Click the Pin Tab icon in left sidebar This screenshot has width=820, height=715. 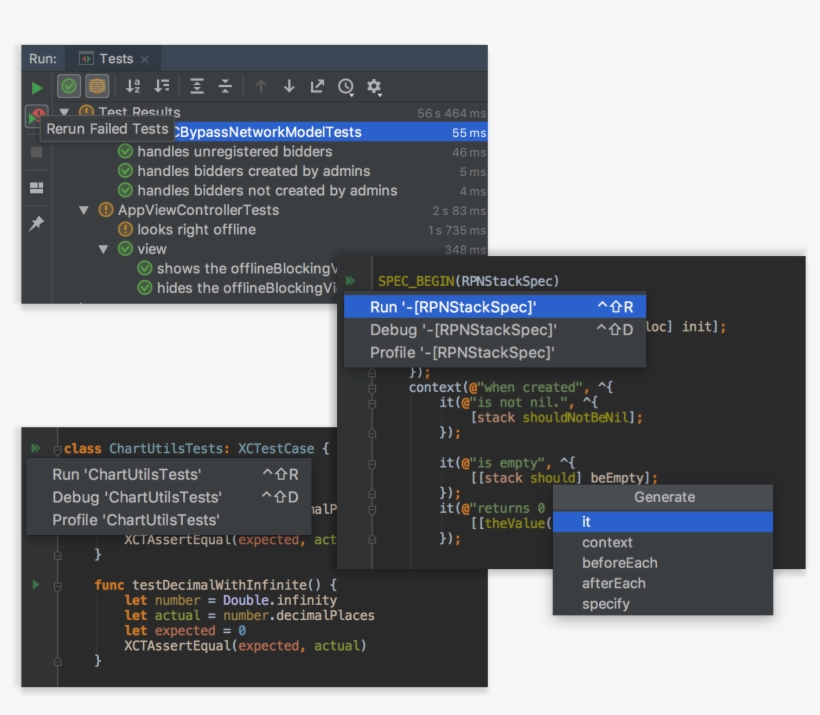point(37,221)
